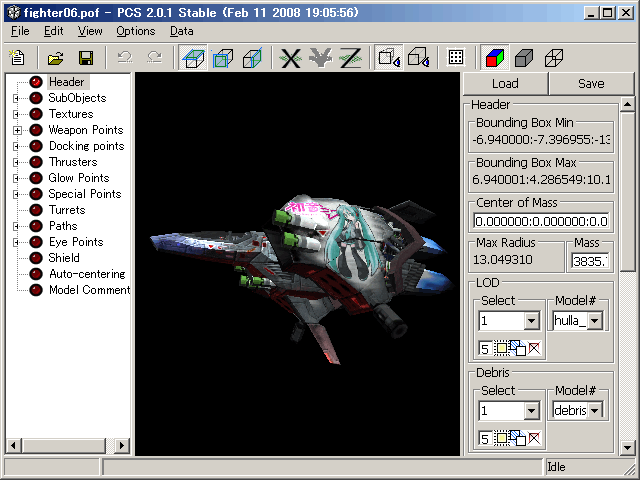The width and height of the screenshot is (640, 480).
Task: Click the red orb icon beside SubObjects
Action: pyautogui.click(x=36, y=98)
